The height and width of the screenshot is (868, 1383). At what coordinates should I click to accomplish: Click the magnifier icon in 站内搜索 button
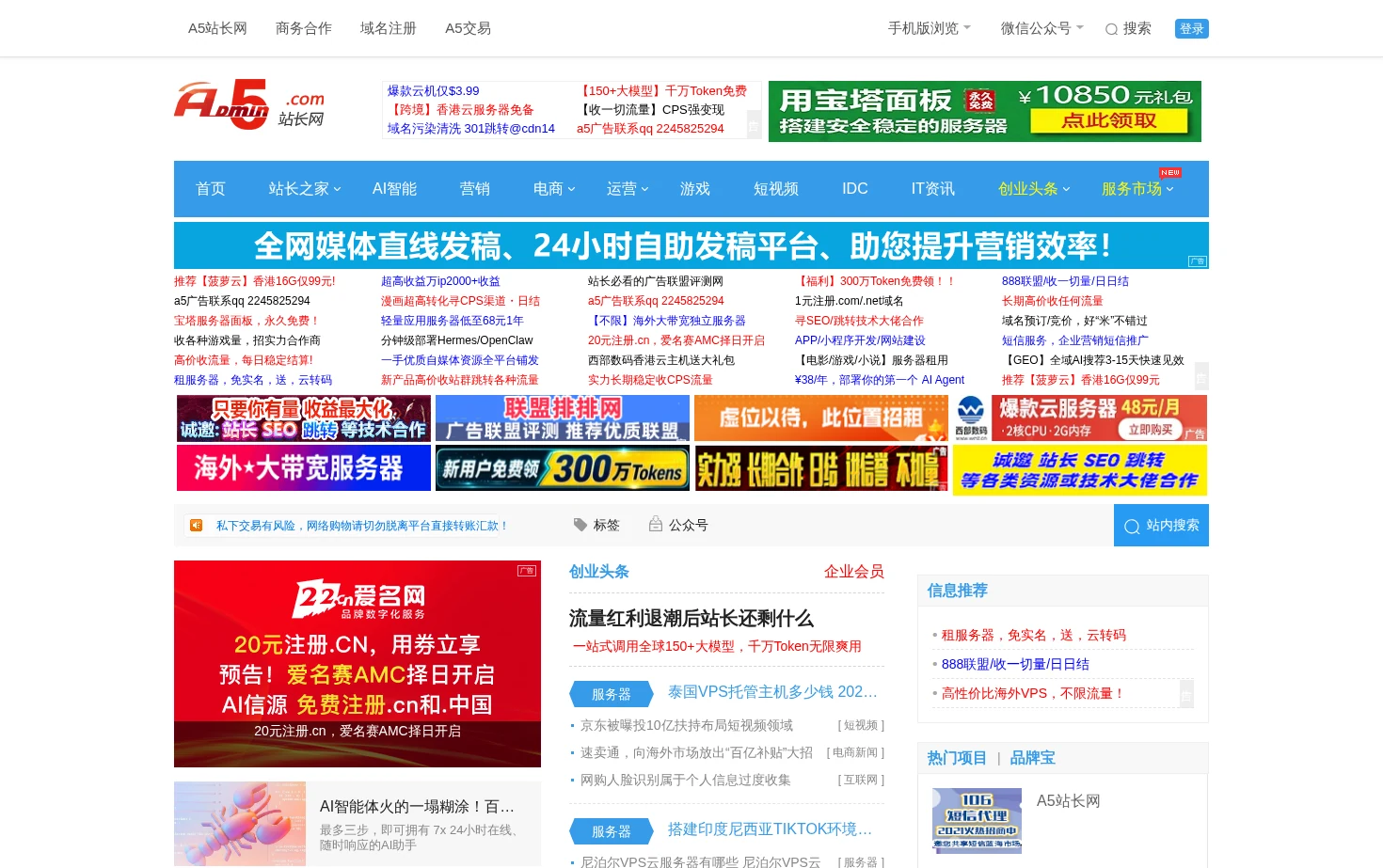tap(1132, 527)
